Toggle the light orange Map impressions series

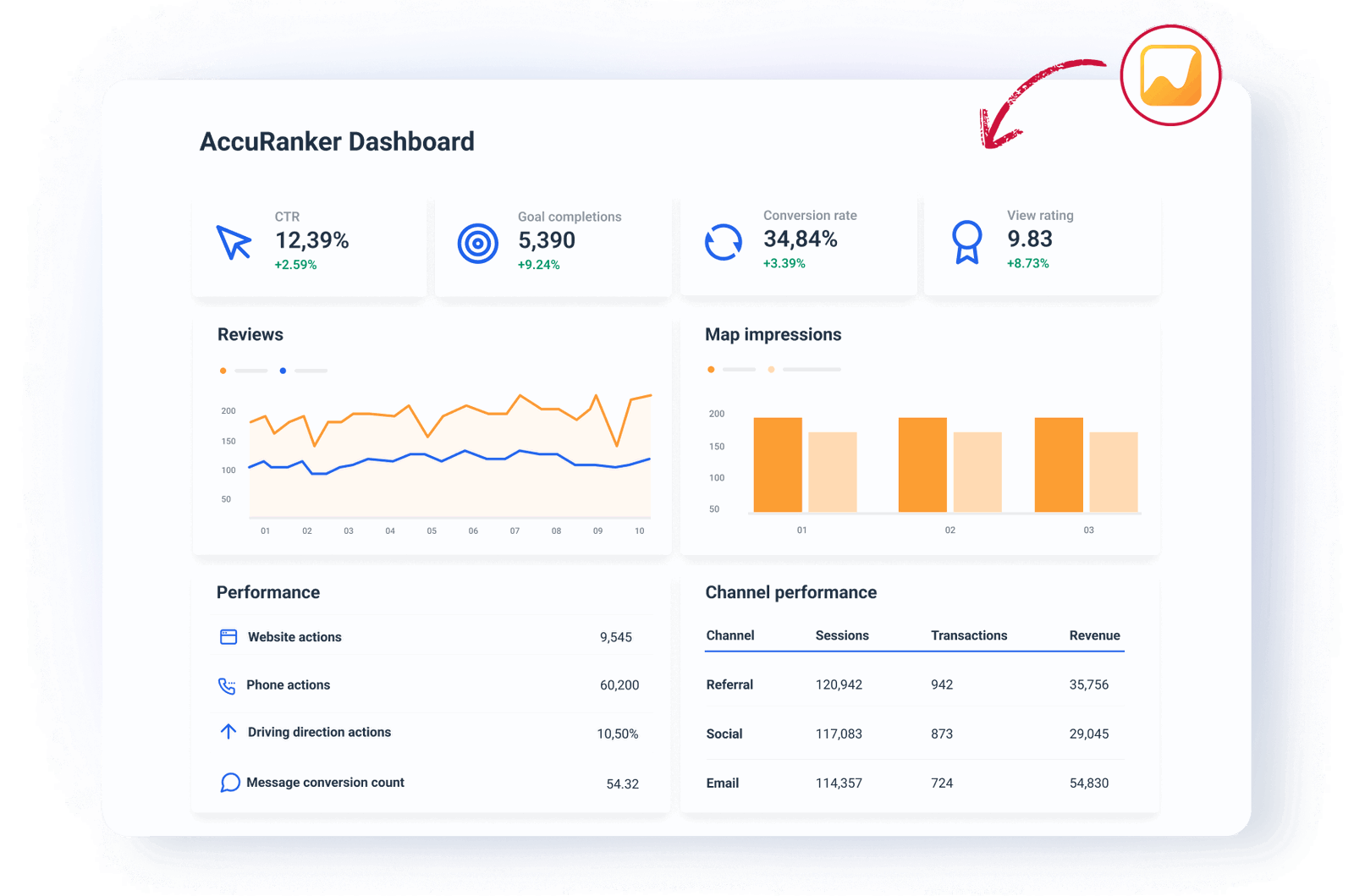pos(770,369)
